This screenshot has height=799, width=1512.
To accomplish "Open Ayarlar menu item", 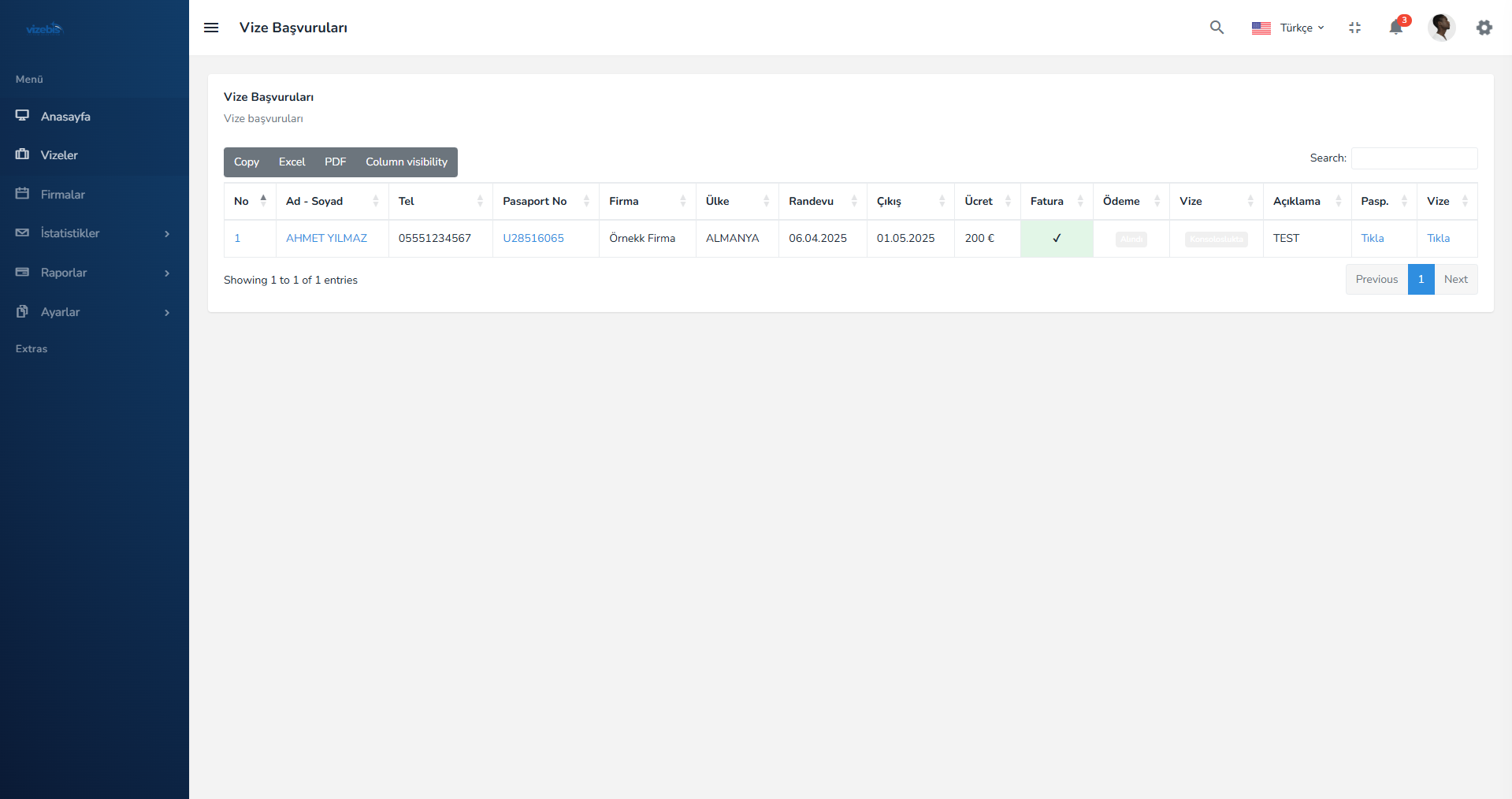I will point(95,312).
